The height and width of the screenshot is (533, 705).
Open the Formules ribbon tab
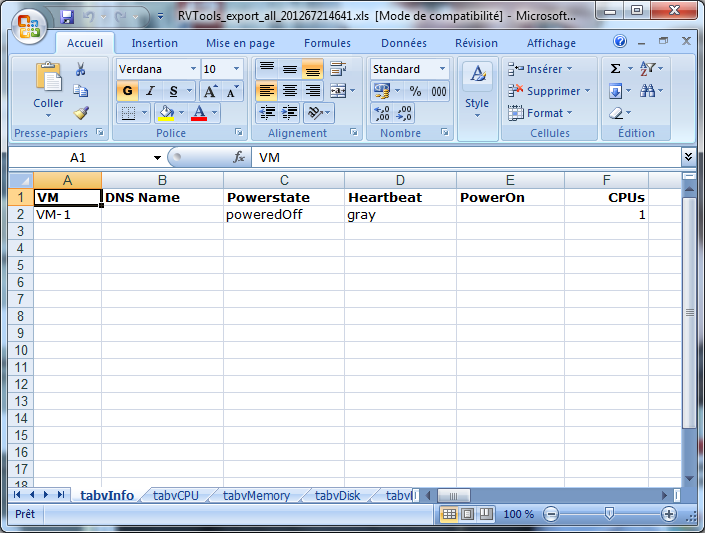pos(327,43)
